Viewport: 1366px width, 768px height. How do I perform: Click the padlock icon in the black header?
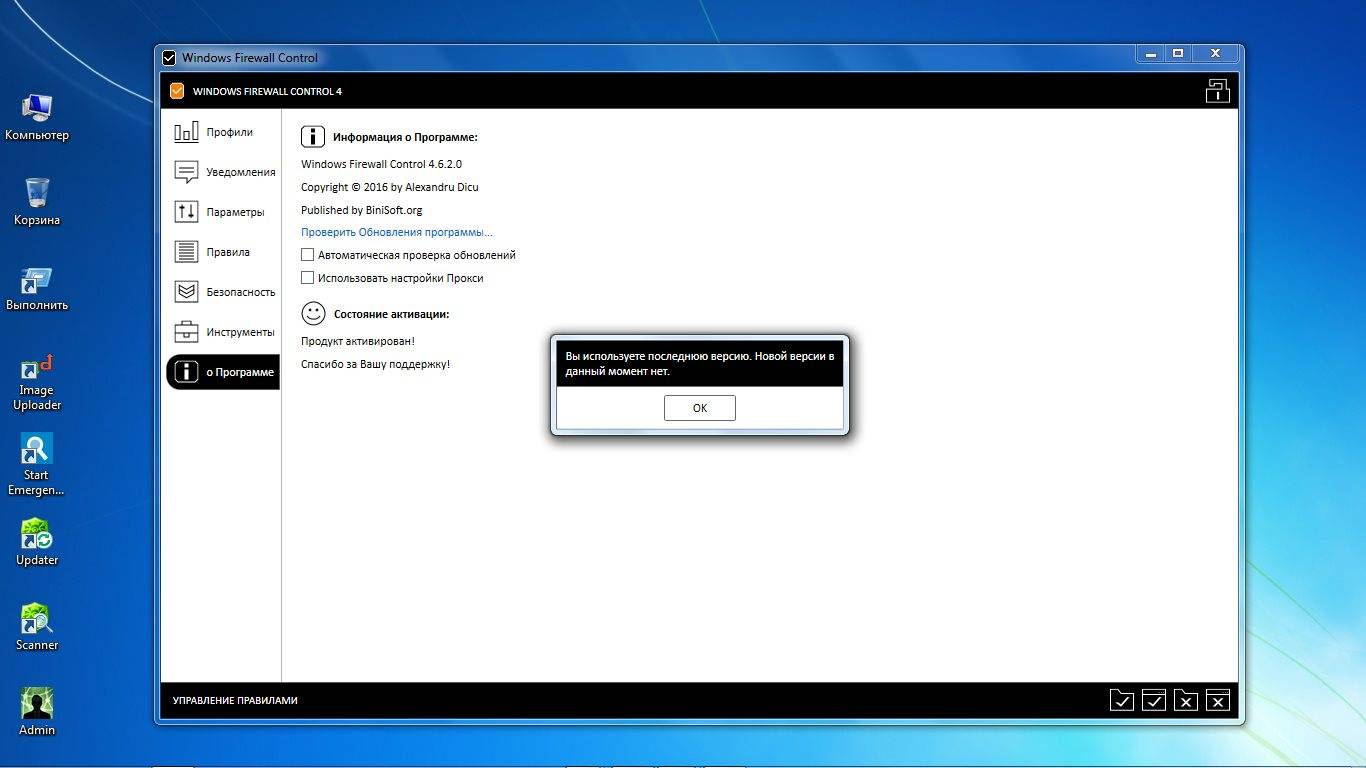(x=1217, y=91)
